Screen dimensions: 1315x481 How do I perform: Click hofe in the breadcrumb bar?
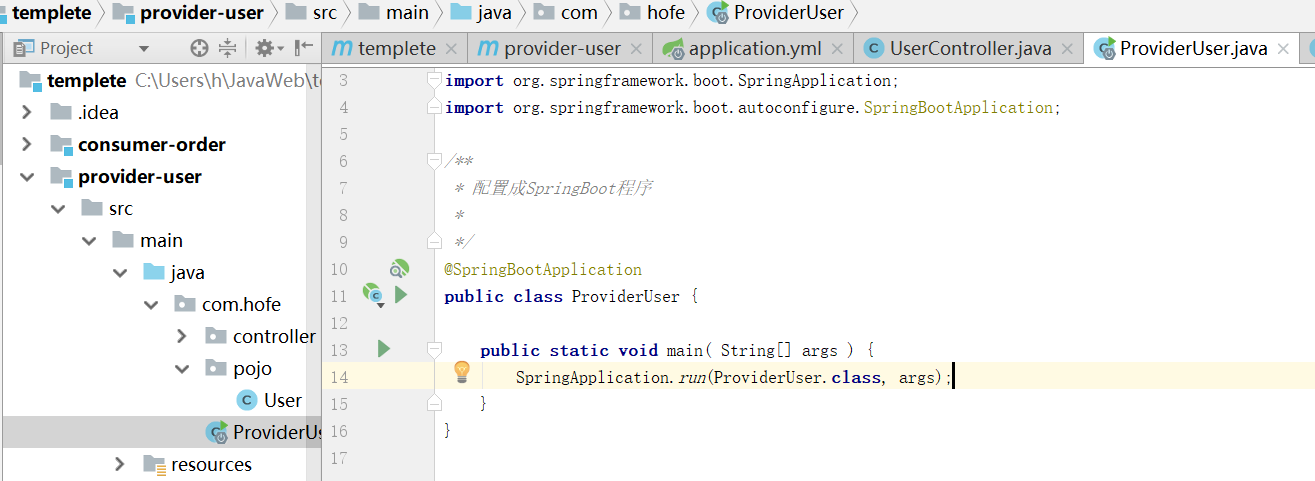tap(666, 13)
